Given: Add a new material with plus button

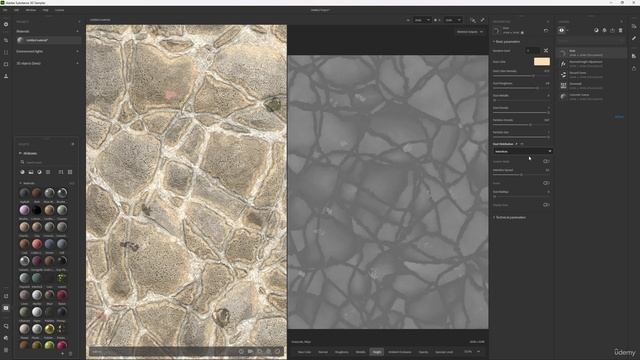Looking at the screenshot, I should click(77, 31).
